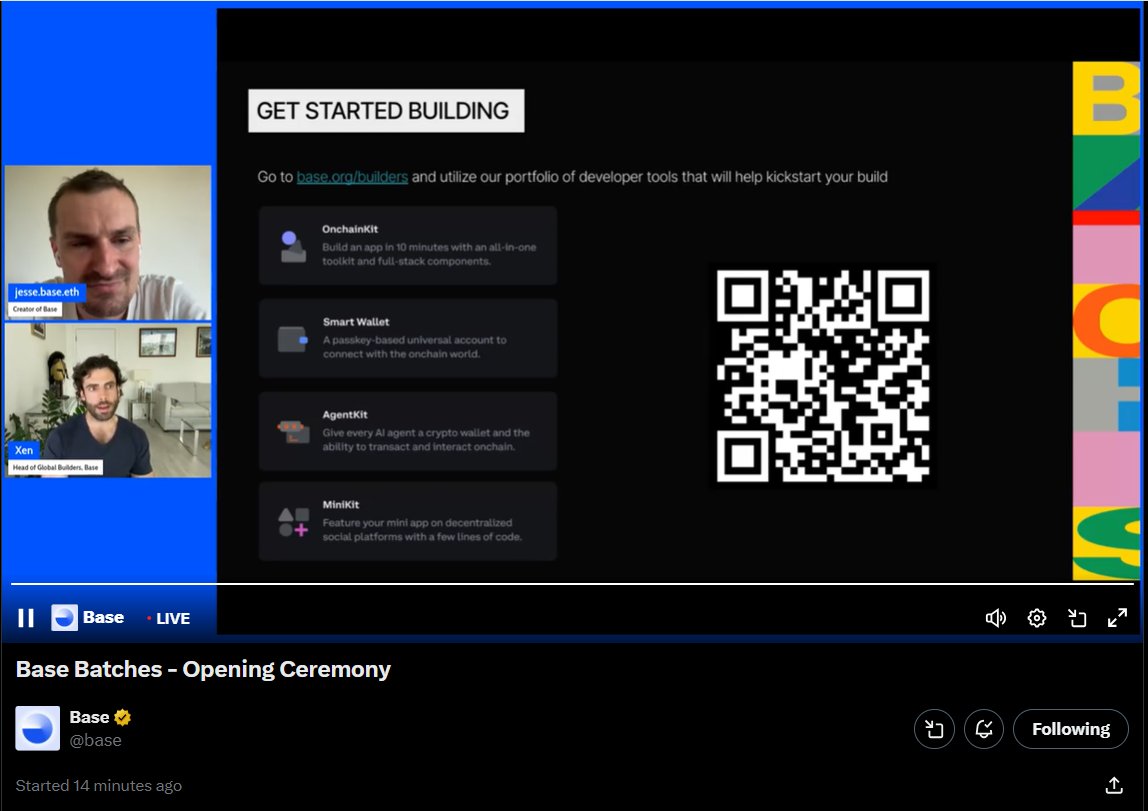The width and height of the screenshot is (1148, 811).
Task: Click Xen's webcam feed
Action: coord(108,400)
